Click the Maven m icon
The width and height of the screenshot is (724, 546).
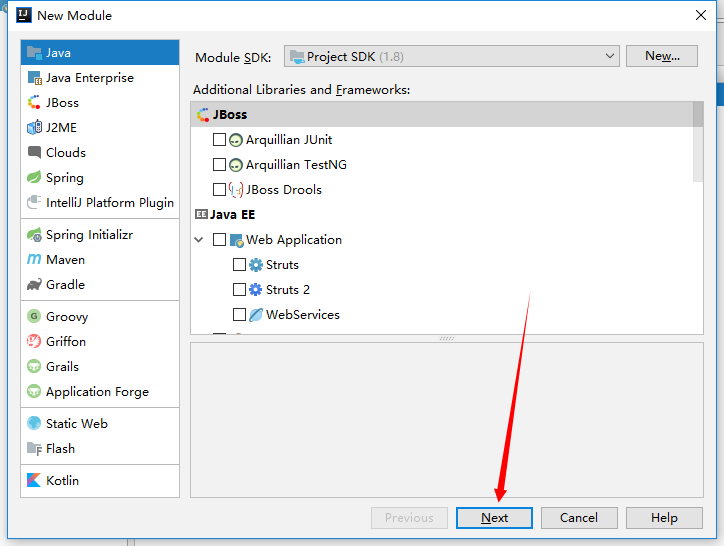click(x=34, y=260)
